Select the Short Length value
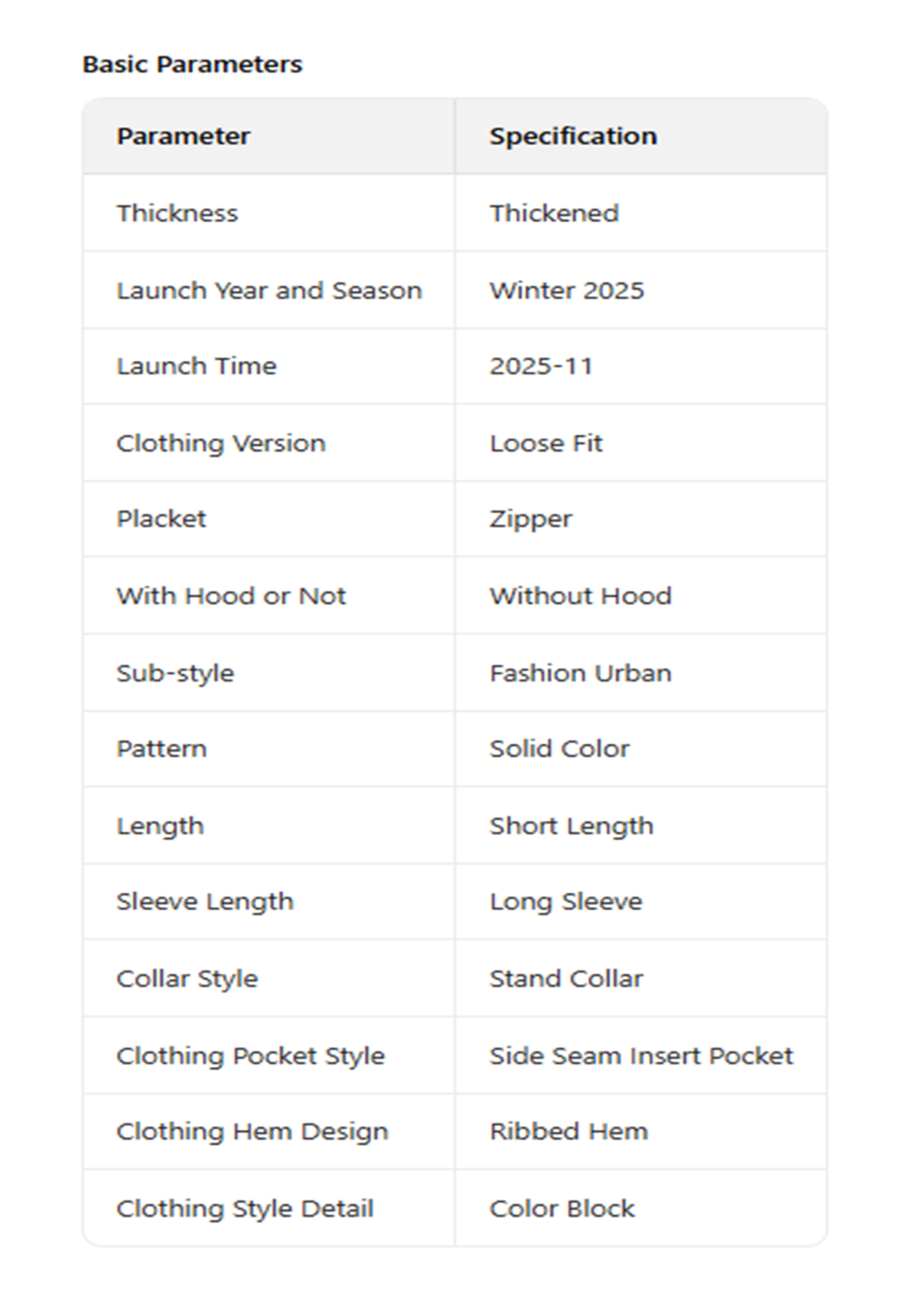 [x=571, y=826]
